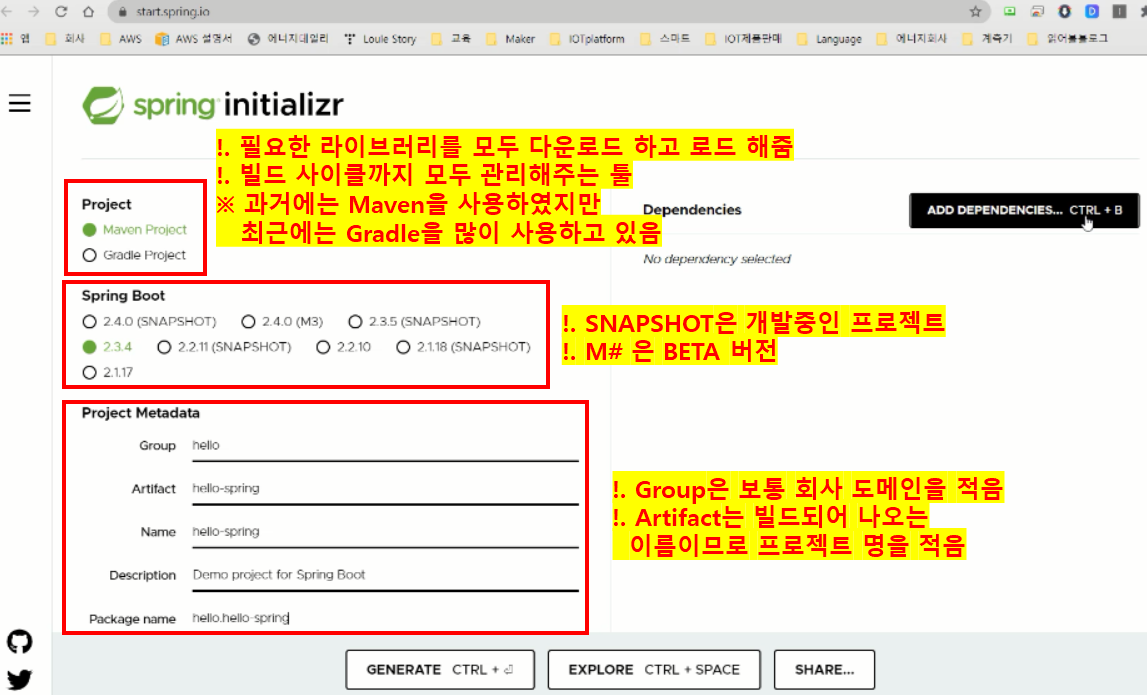Select Spring Boot 2.1.17 version
1147x695 pixels.
coord(89,372)
